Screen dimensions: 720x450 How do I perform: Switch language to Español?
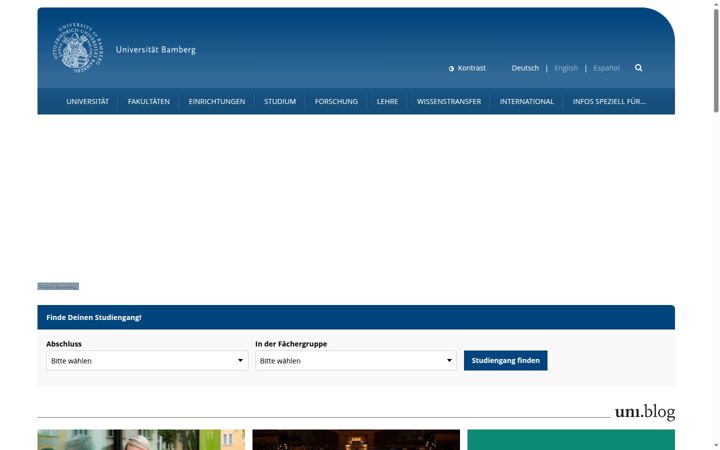(606, 68)
